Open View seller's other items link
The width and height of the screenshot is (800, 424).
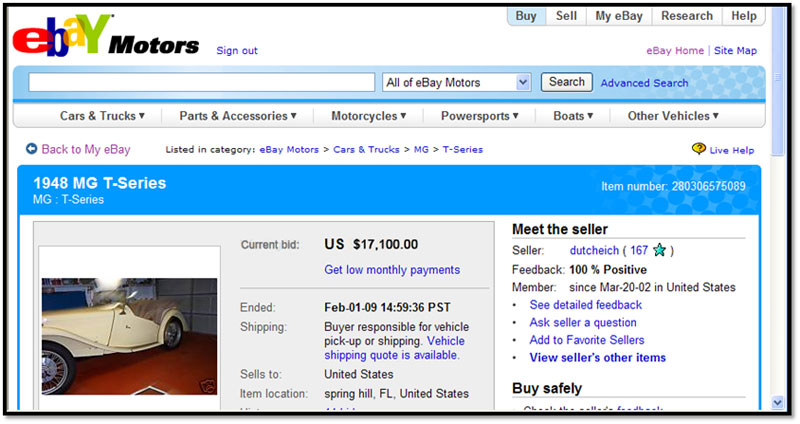coord(597,358)
